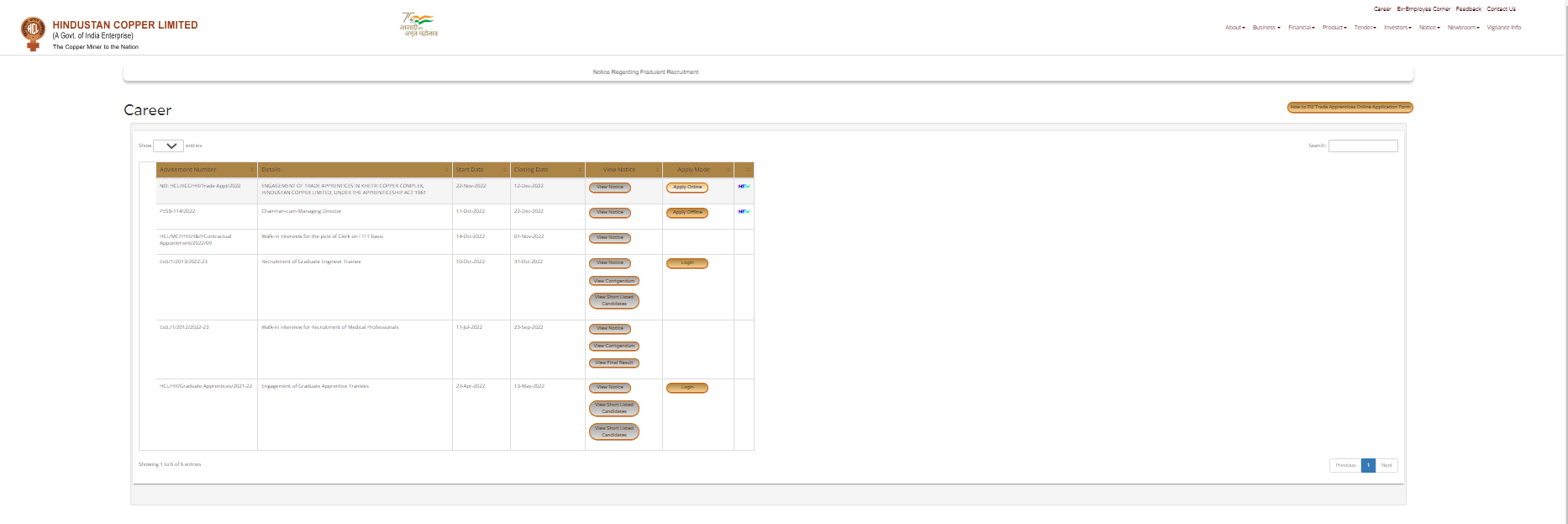Open the Ex-Employee Corner link
This screenshot has height=524, width=1568.
tap(1423, 9)
